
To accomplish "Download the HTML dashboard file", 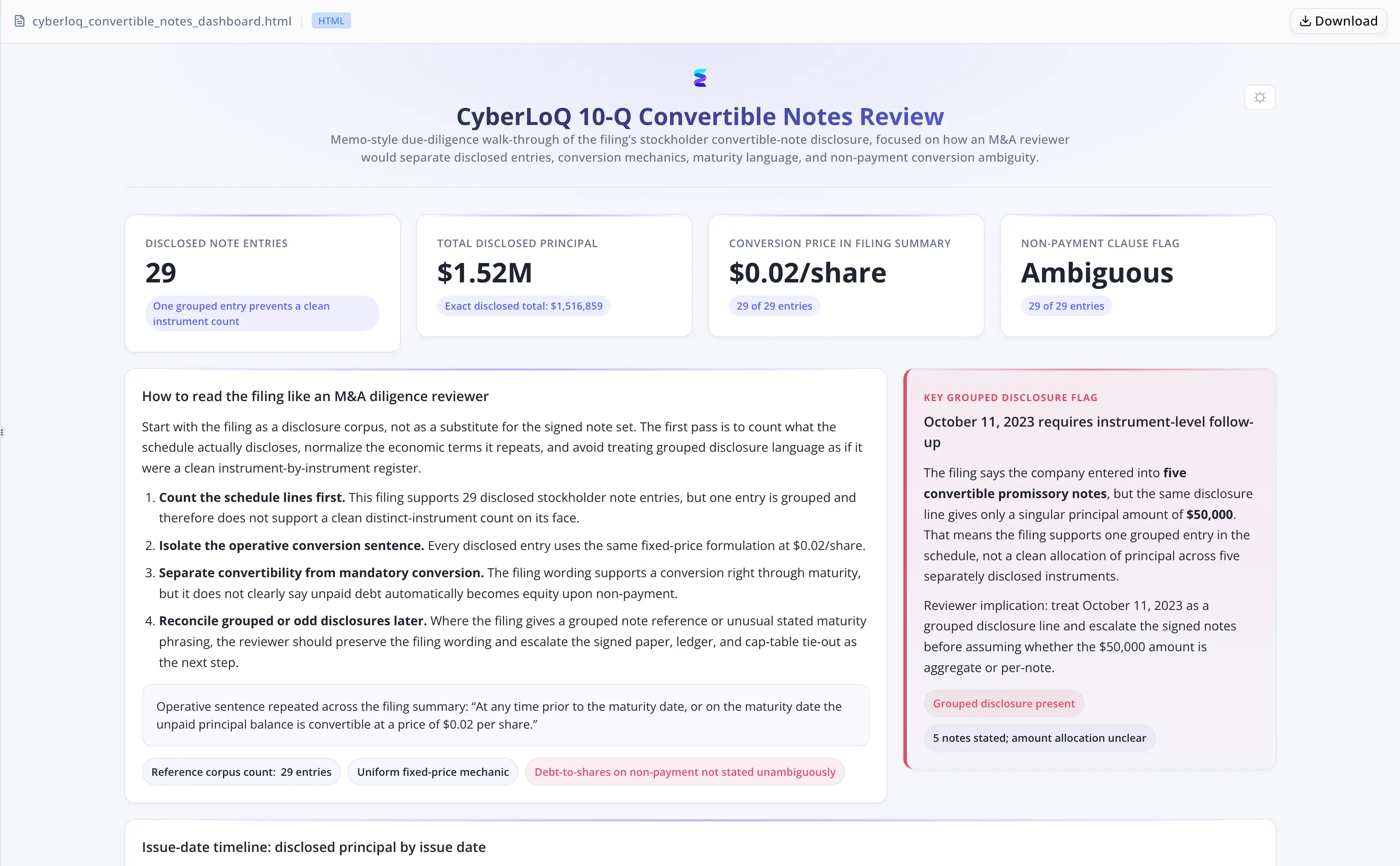I will pos(1338,21).
